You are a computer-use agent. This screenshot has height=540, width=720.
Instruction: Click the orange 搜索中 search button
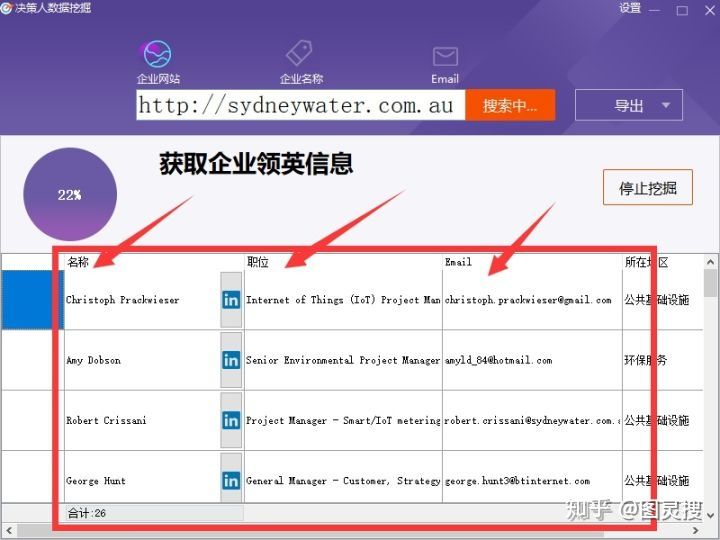coord(510,105)
